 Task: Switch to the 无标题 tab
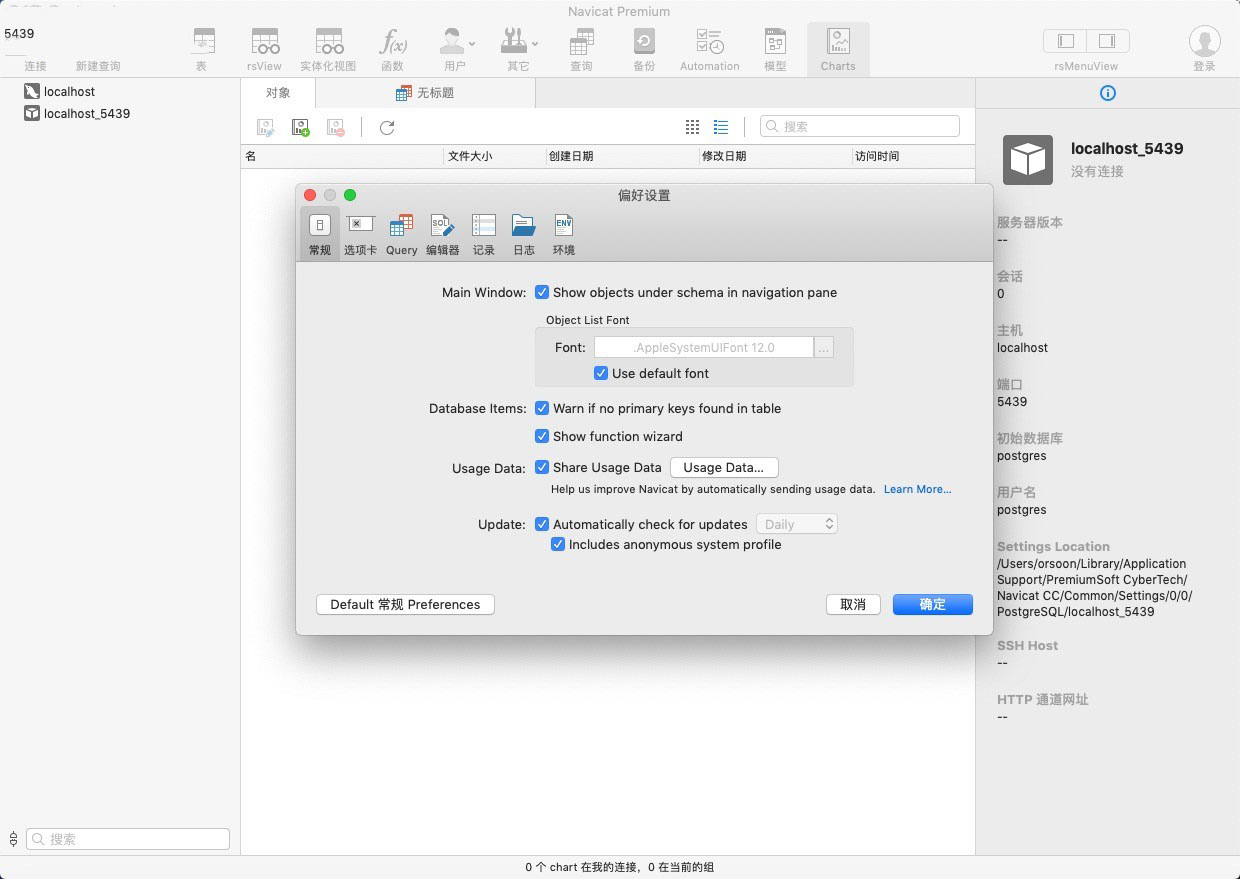[x=425, y=93]
